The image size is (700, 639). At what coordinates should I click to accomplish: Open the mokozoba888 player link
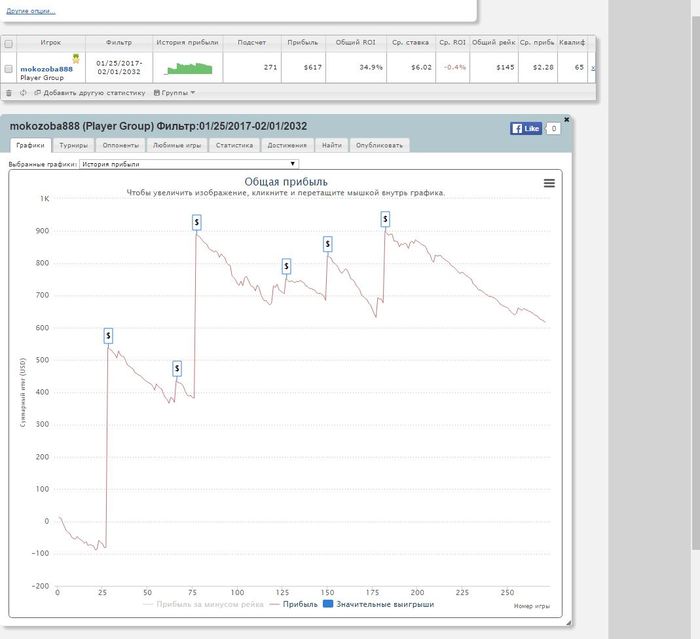(x=46, y=69)
